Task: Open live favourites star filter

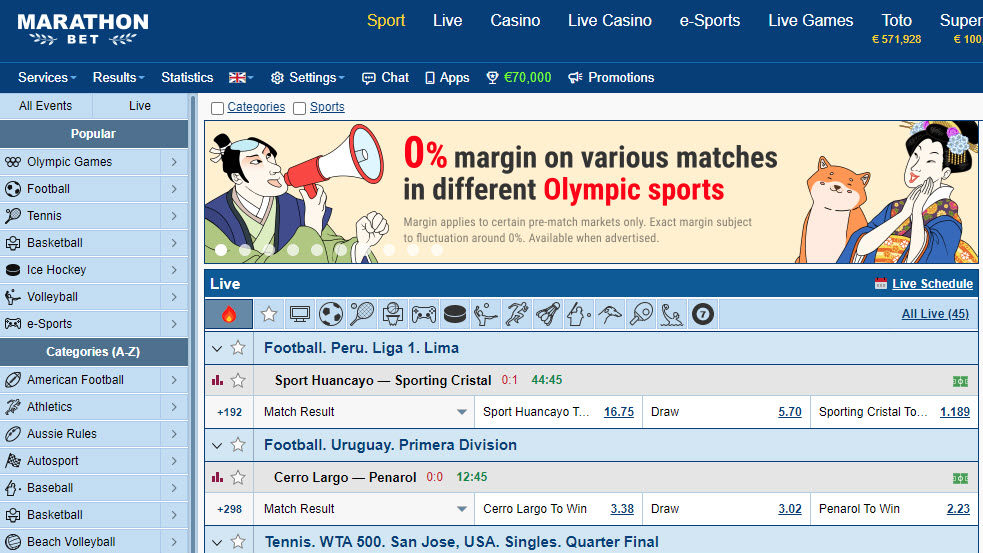Action: click(269, 314)
